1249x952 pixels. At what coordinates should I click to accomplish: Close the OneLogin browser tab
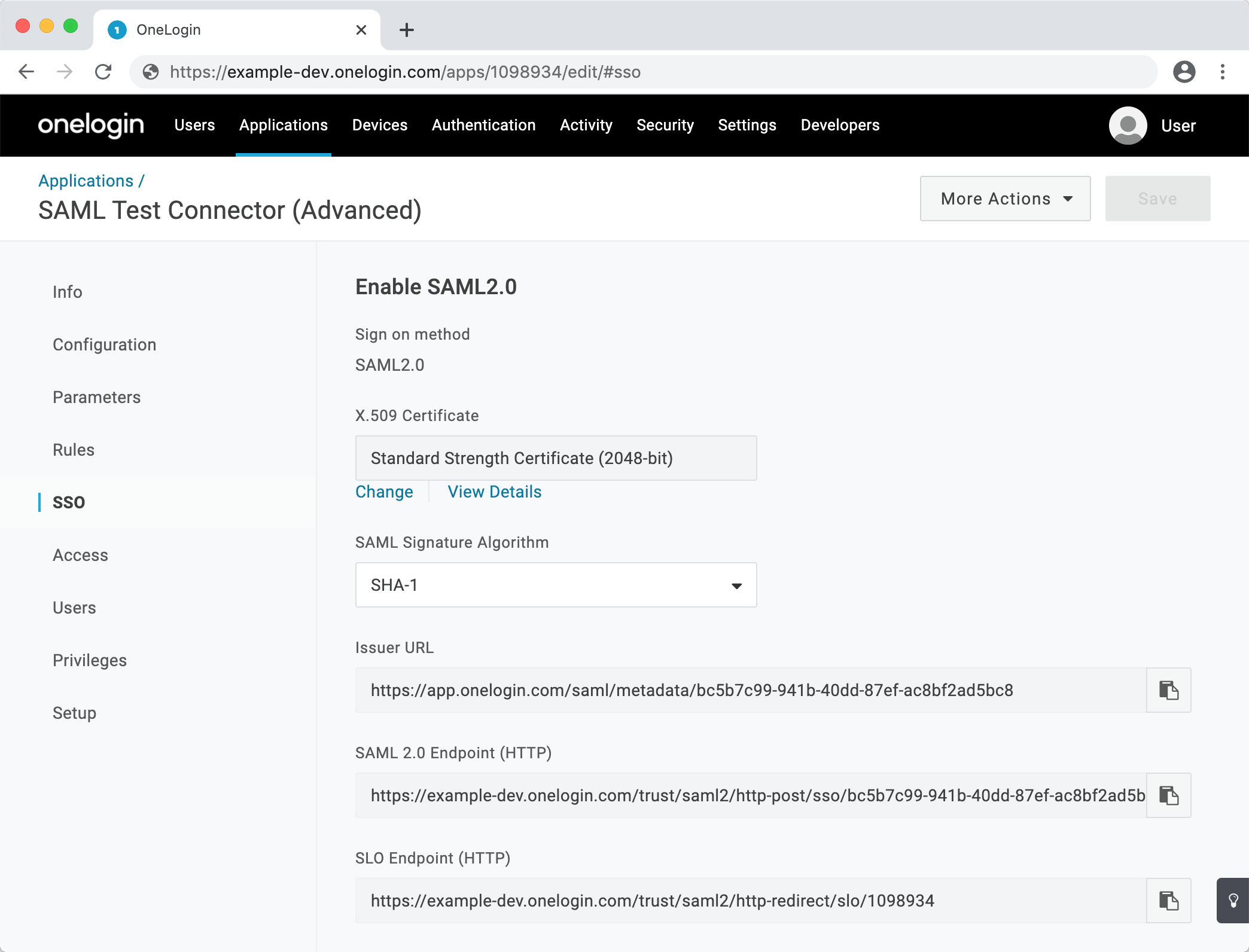tap(361, 30)
